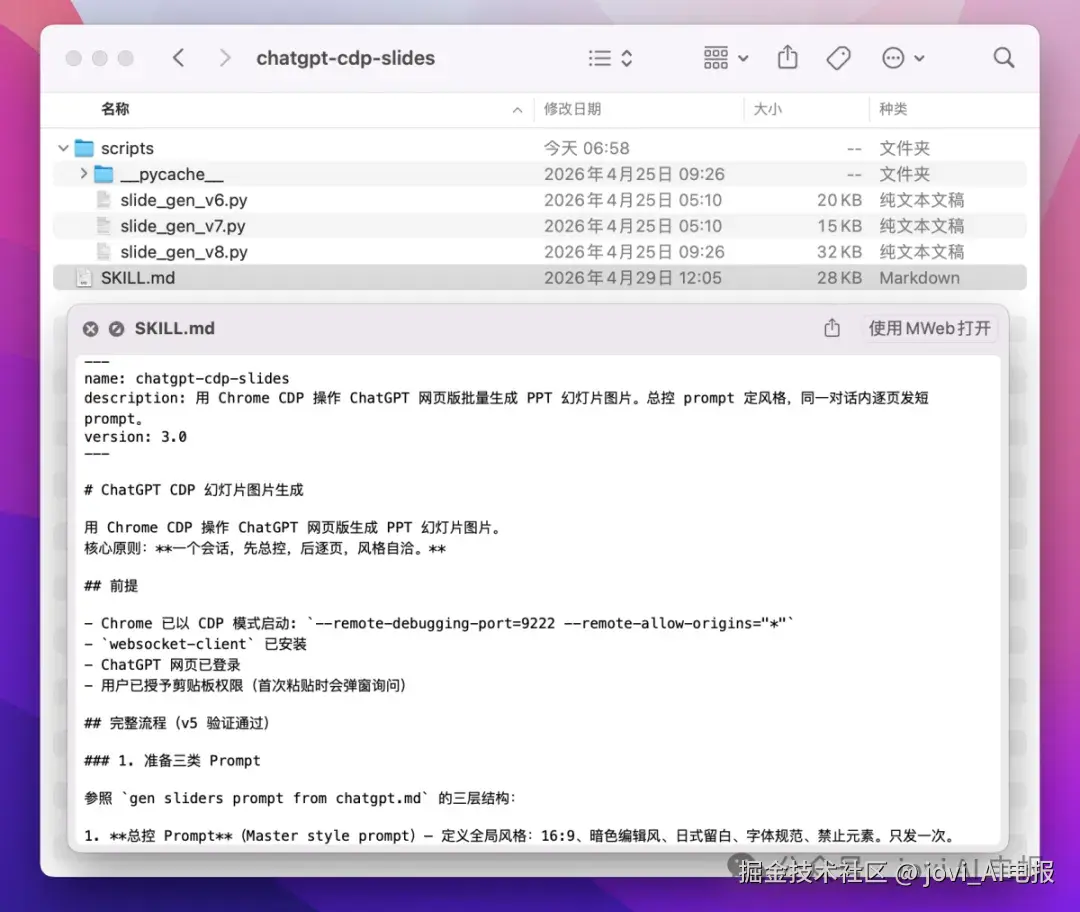Click the Tags icon in the toolbar
Viewport: 1080px width, 912px height.
(x=838, y=58)
